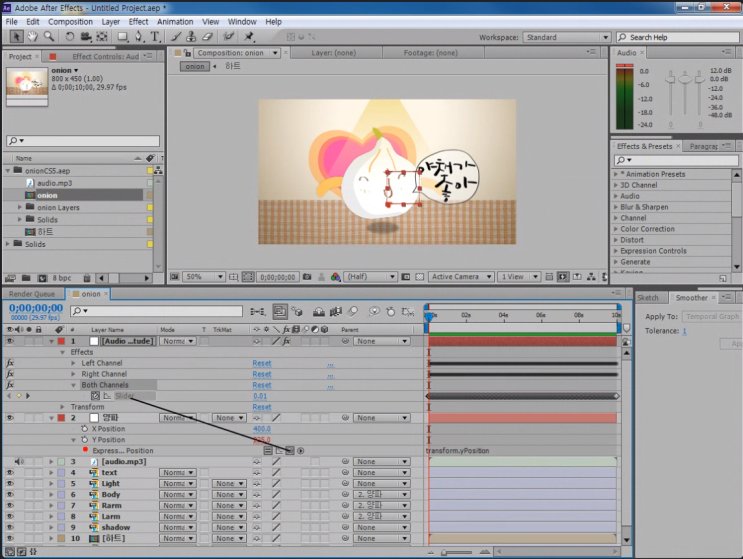Viewport: 743px width, 559px height.
Task: Click the yellow label swatch of audio.mp3
Action: tap(150, 183)
